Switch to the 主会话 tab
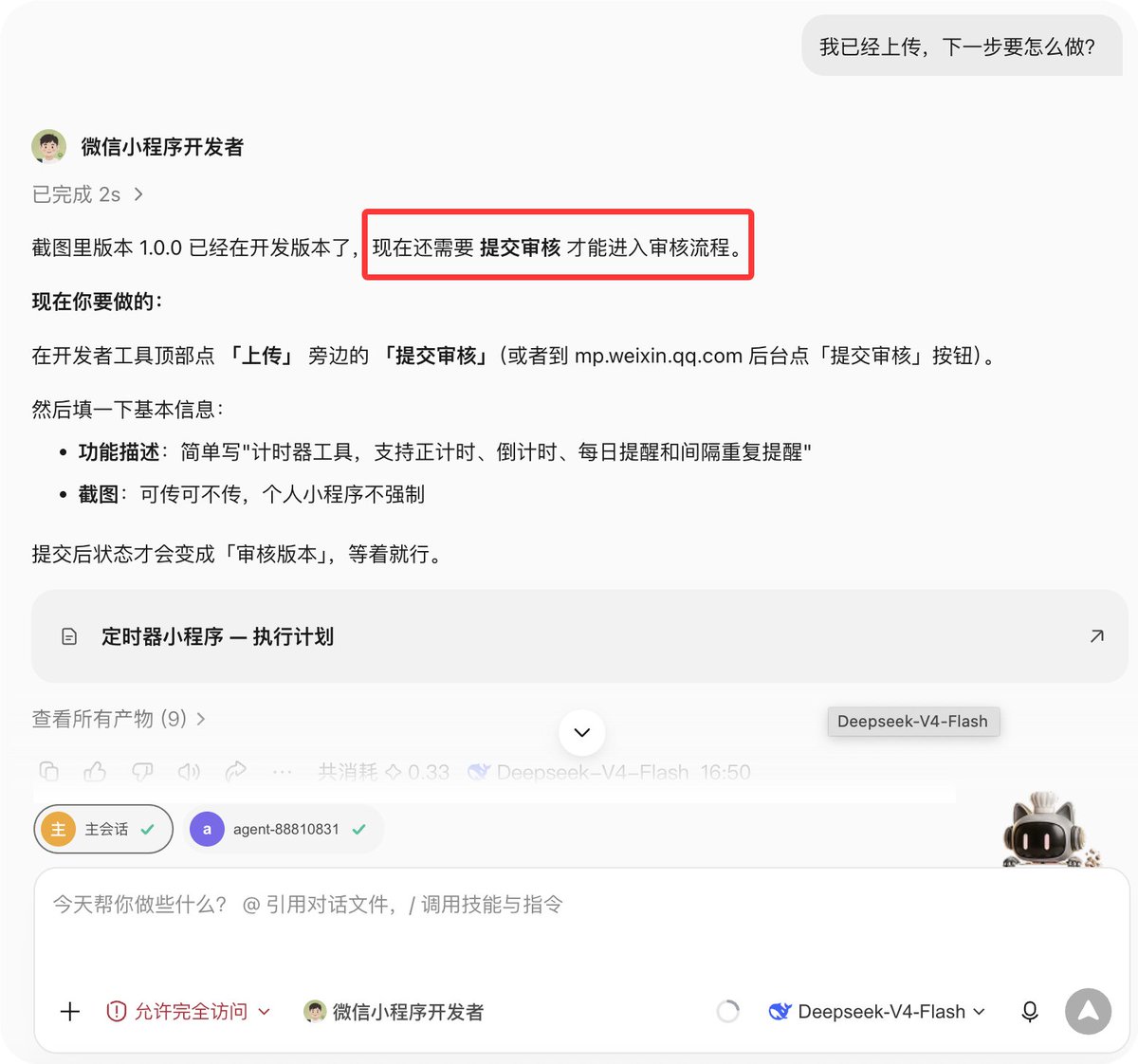The image size is (1138, 1064). tap(103, 829)
